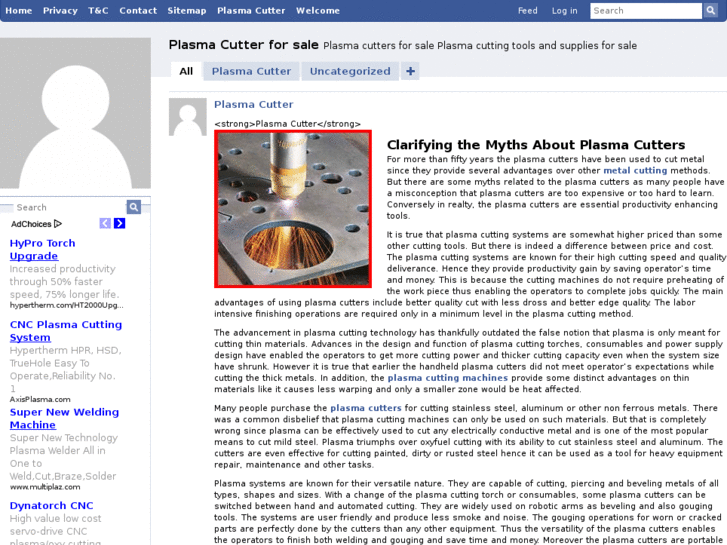Viewport: 727px width, 545px height.
Task: Click the large profile silhouette image
Action: (75, 113)
